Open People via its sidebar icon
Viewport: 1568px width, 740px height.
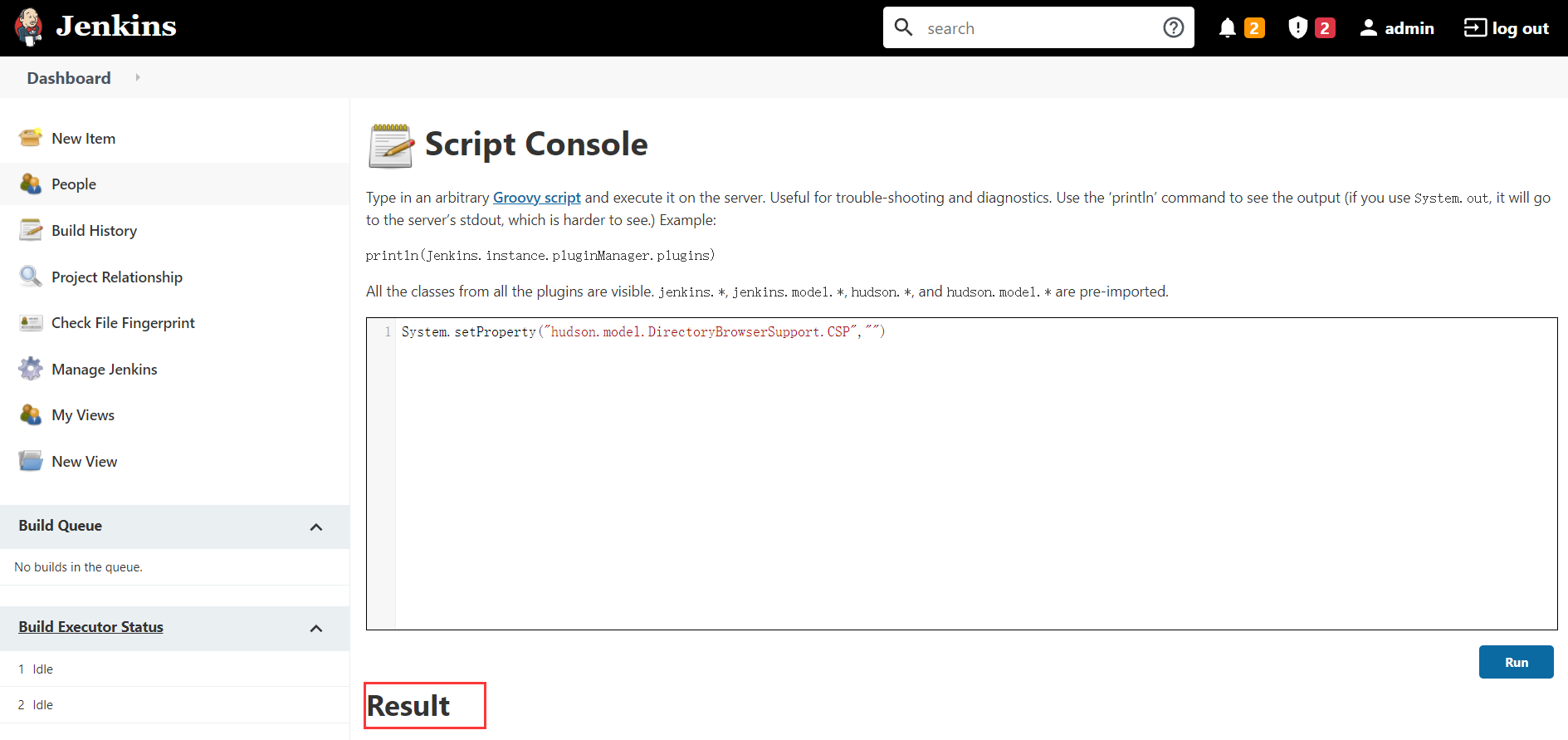click(x=31, y=184)
